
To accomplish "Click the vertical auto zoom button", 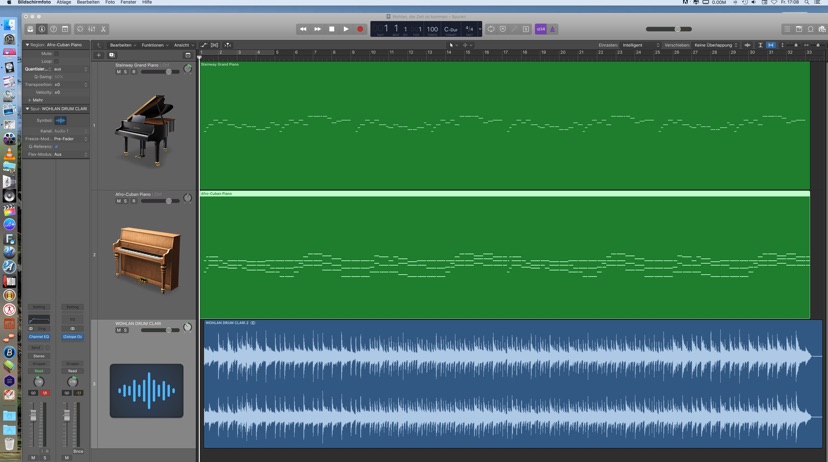I will pyautogui.click(x=760, y=45).
